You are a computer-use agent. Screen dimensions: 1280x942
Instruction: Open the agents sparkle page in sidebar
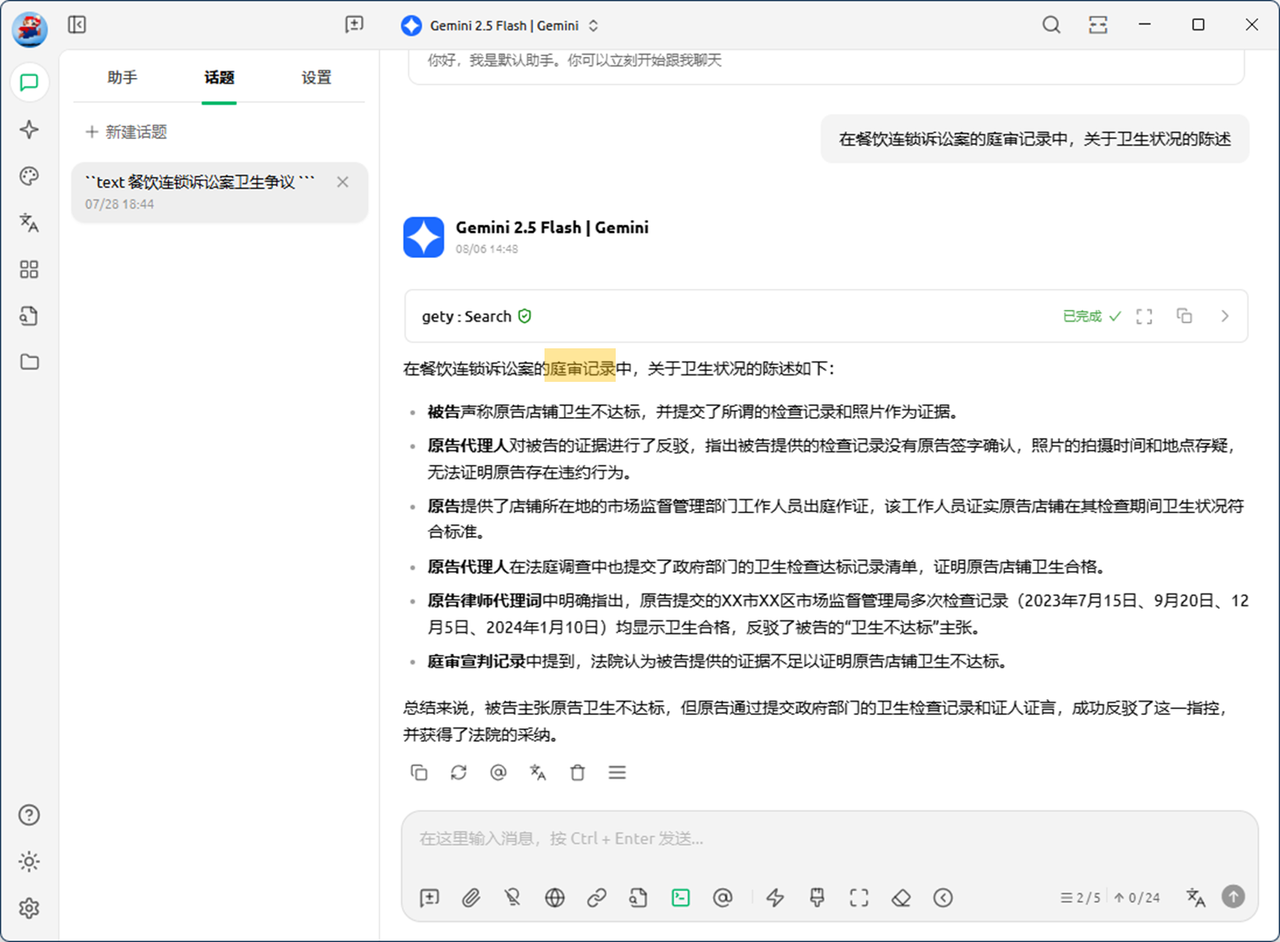click(x=29, y=129)
